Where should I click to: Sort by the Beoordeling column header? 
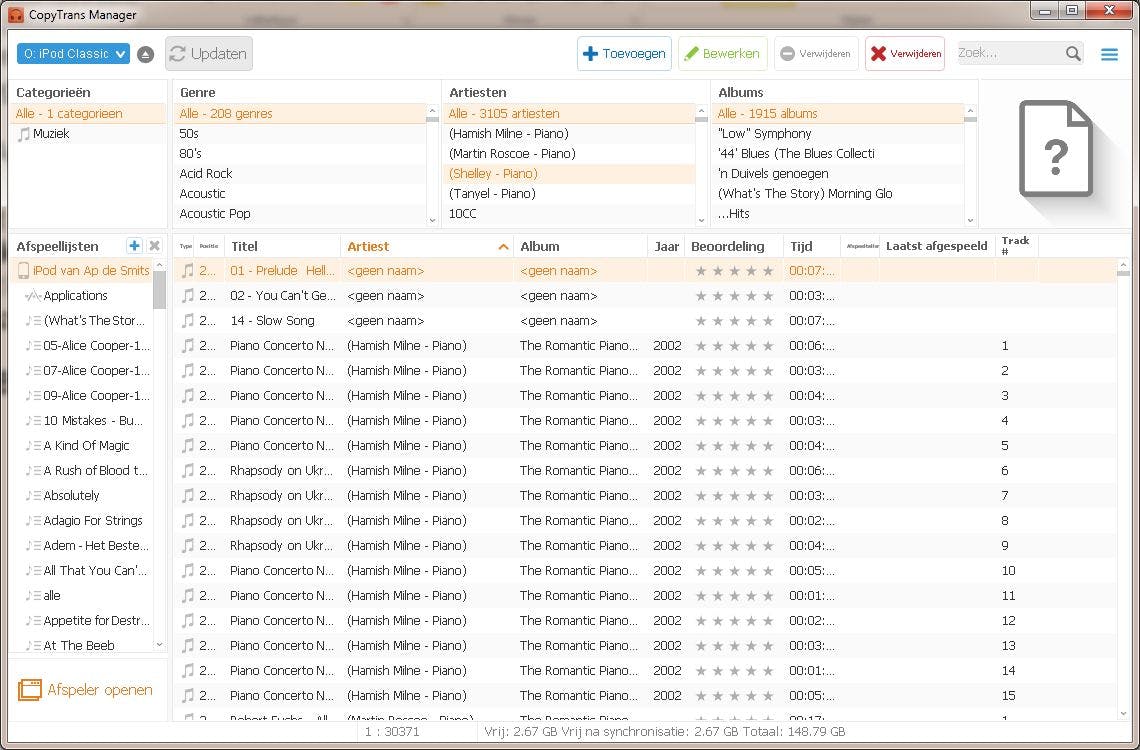pyautogui.click(x=734, y=246)
